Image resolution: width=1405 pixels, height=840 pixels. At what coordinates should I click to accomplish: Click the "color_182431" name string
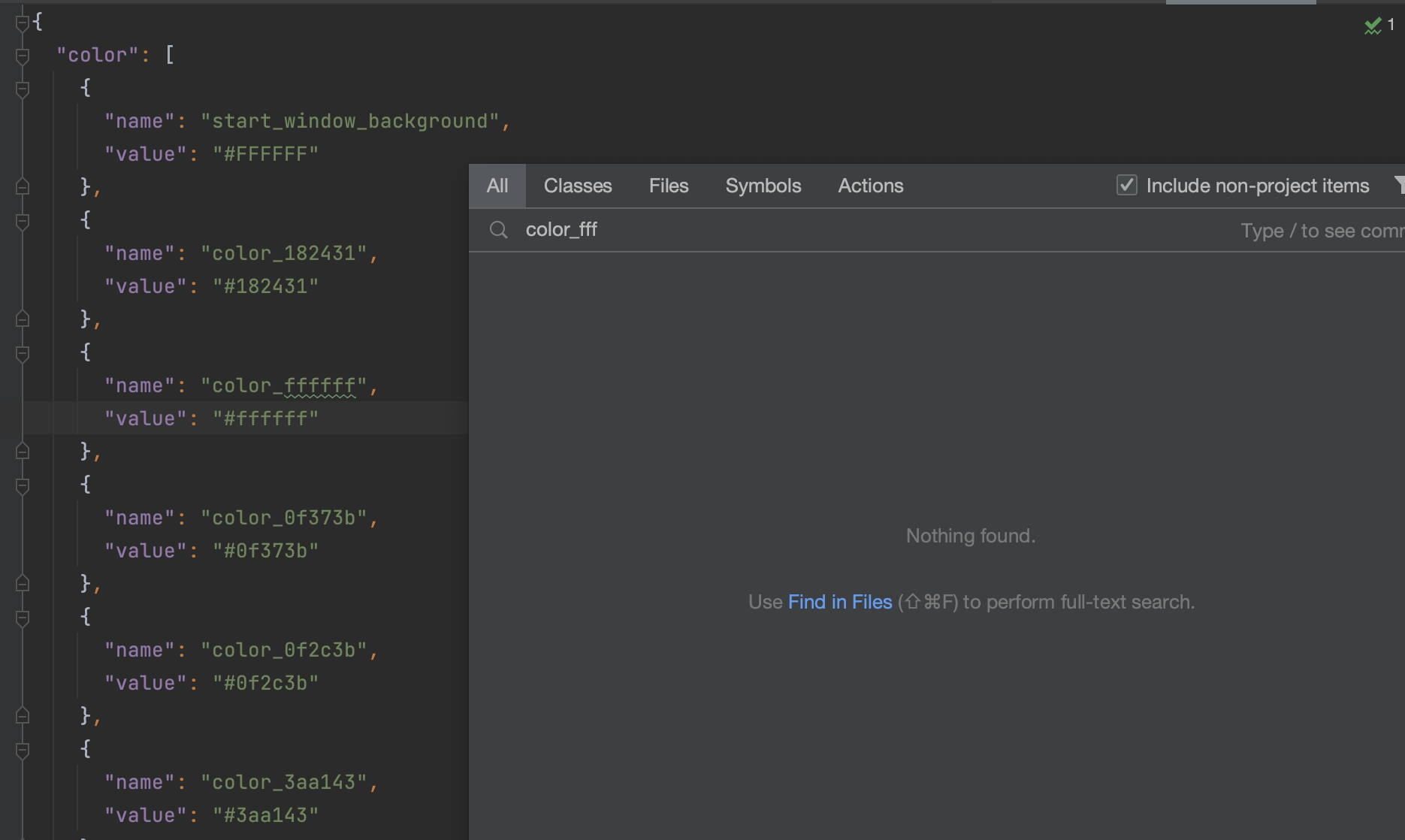click(x=284, y=254)
